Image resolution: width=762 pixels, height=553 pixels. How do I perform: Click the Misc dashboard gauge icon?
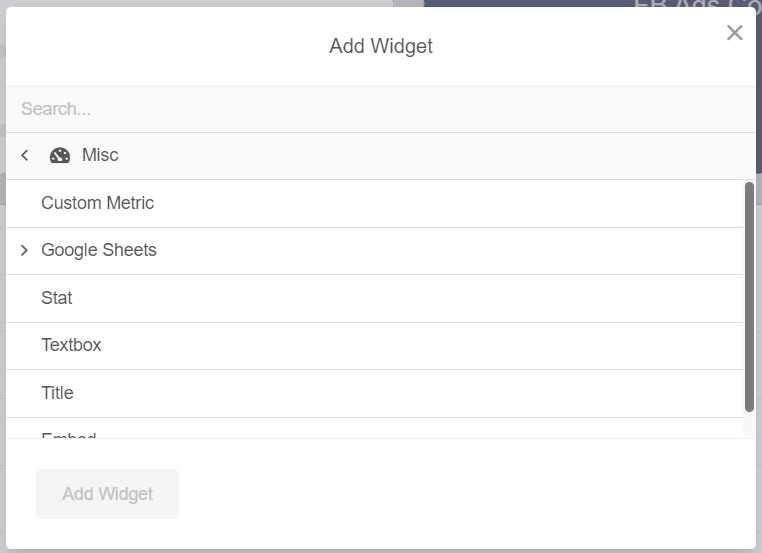[60, 156]
